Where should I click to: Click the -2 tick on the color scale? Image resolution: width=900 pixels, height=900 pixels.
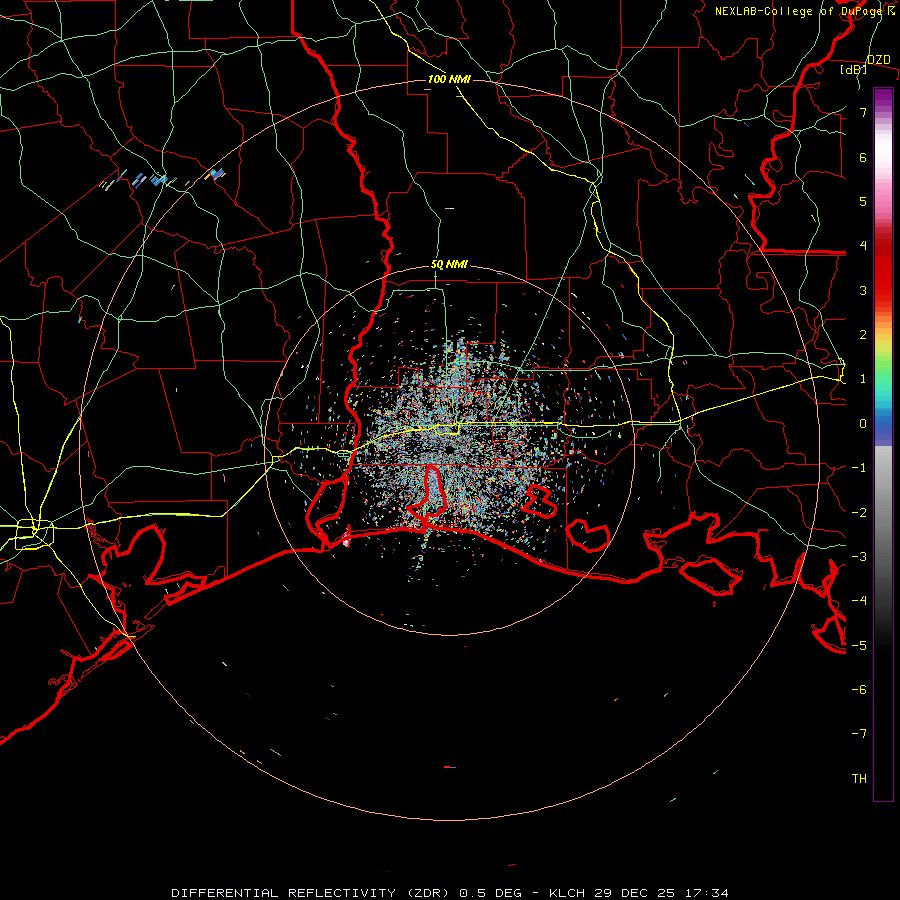[859, 512]
